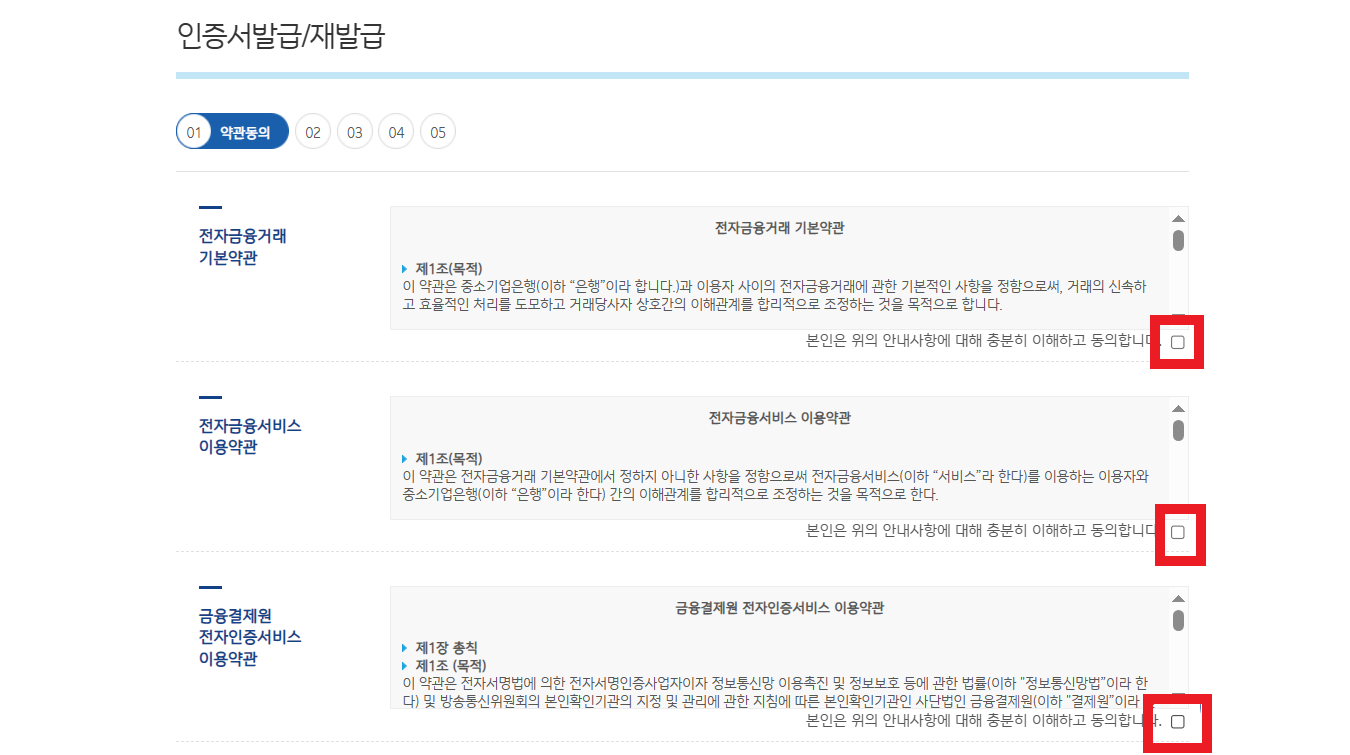Check agreement box for 금융결제원 전자인증서비스 이용약관
The width and height of the screenshot is (1350, 755).
pos(1178,720)
